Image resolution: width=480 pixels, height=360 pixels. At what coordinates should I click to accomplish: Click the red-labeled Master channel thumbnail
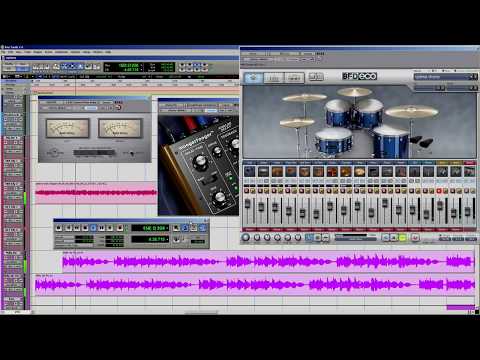coord(469,172)
